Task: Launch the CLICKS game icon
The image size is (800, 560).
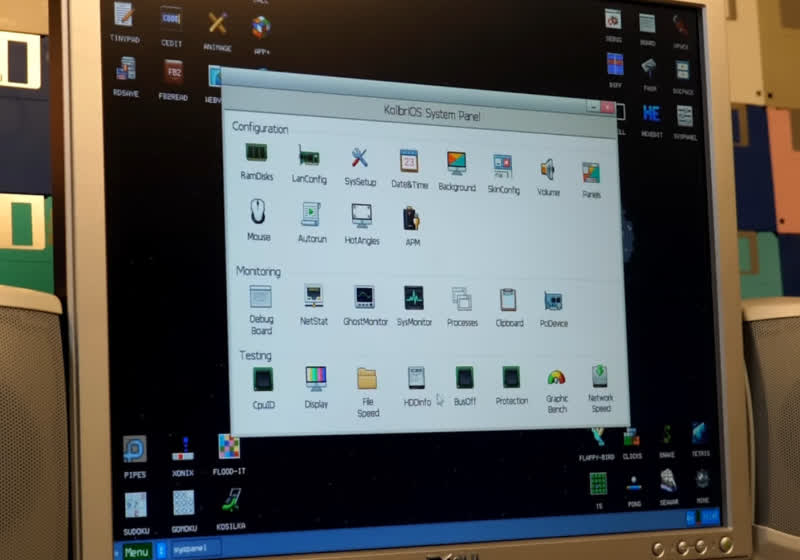Action: (632, 444)
